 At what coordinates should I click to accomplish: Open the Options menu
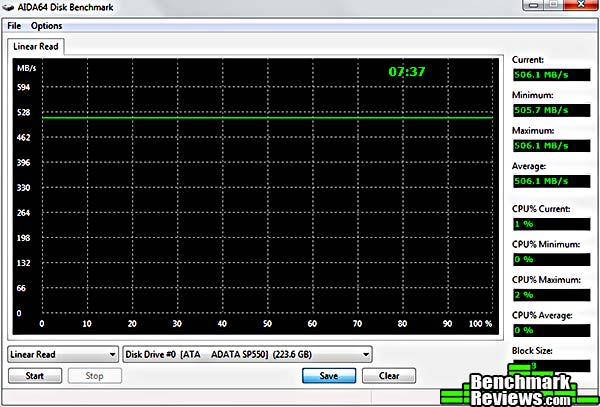46,25
